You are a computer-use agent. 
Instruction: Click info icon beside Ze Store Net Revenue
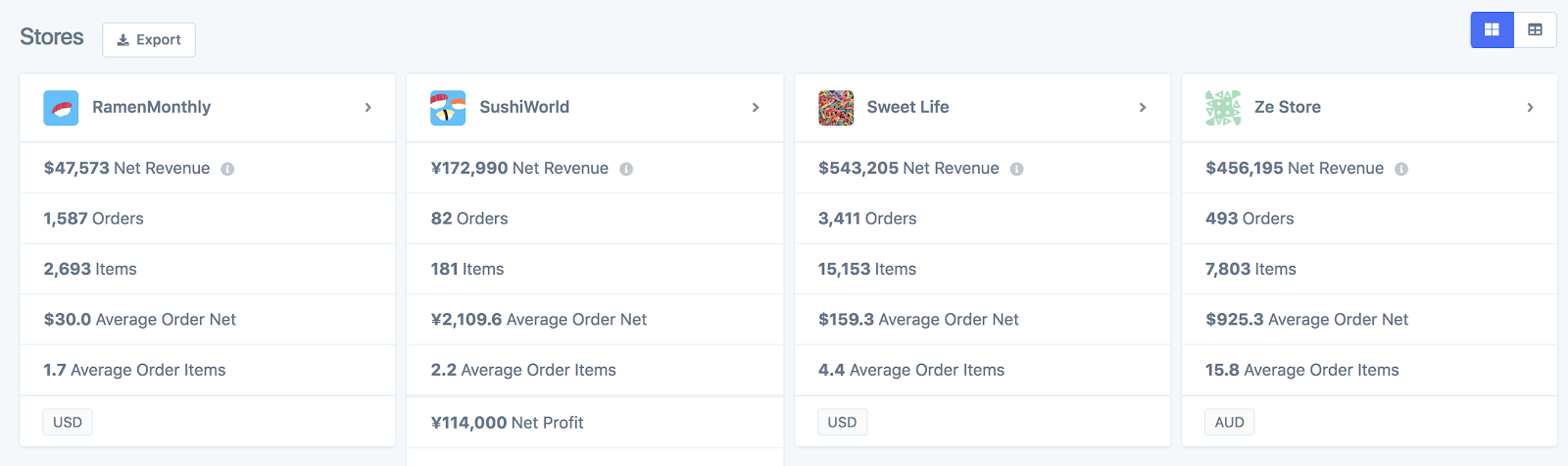[1401, 169]
